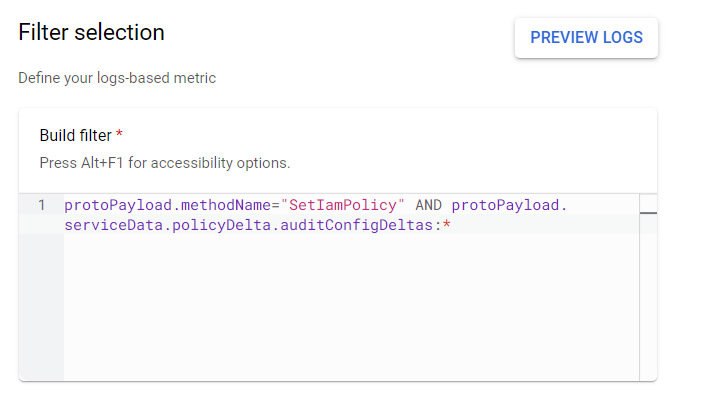Click the empty gutter below line number 1
This screenshot has height=403, width=704.
[x=42, y=300]
